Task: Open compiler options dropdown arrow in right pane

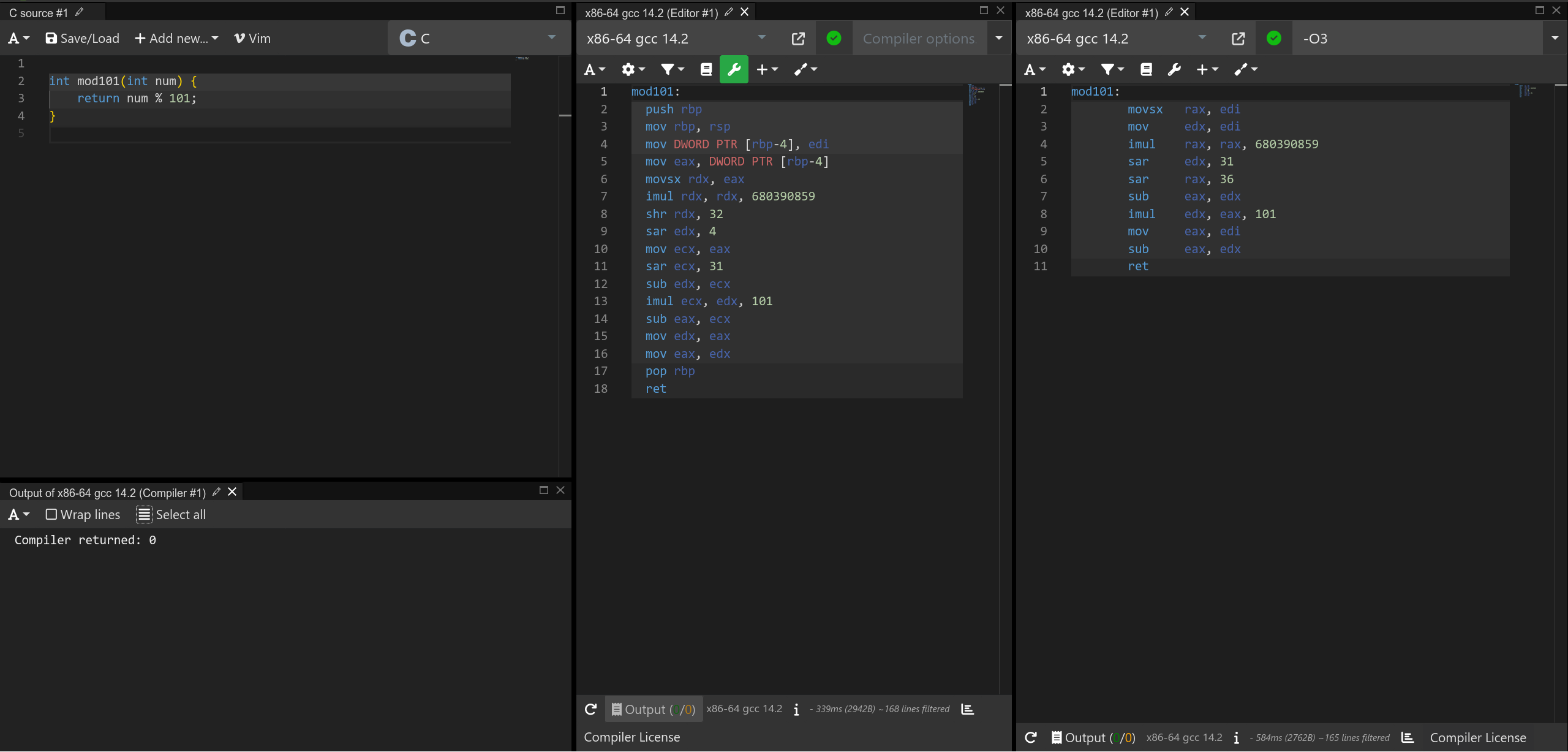Action: pyautogui.click(x=1555, y=39)
